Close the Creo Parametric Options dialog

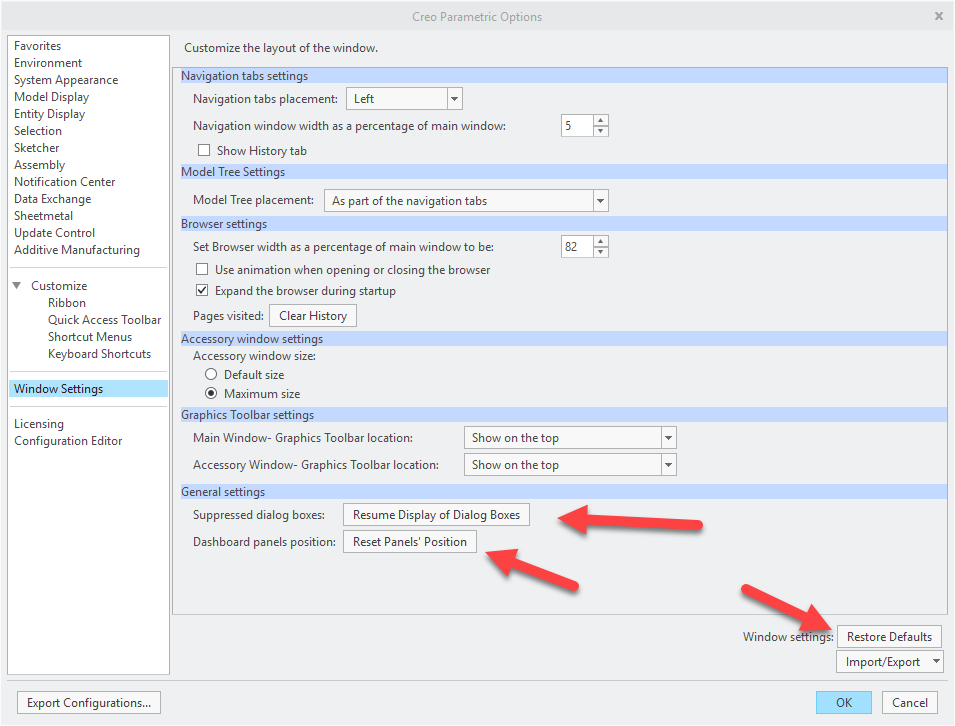click(939, 16)
